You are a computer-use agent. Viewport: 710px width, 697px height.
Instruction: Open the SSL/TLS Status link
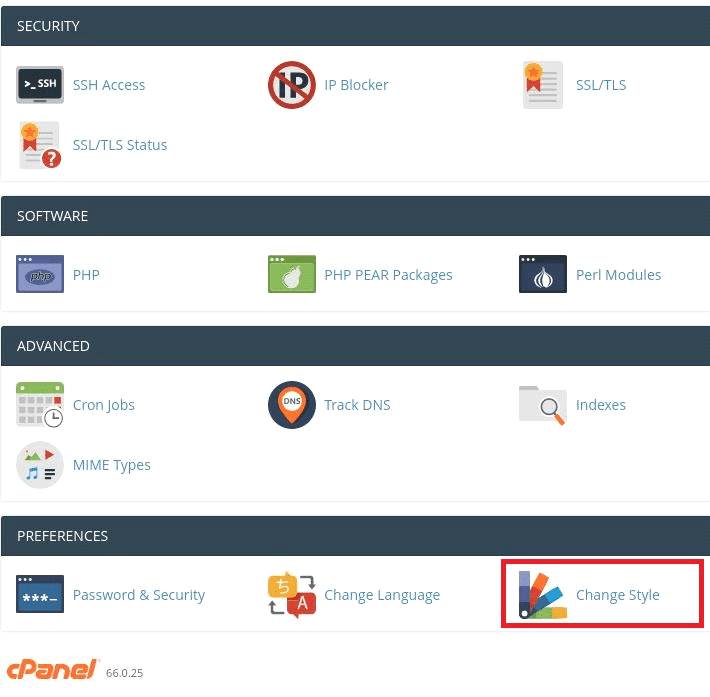coord(120,145)
